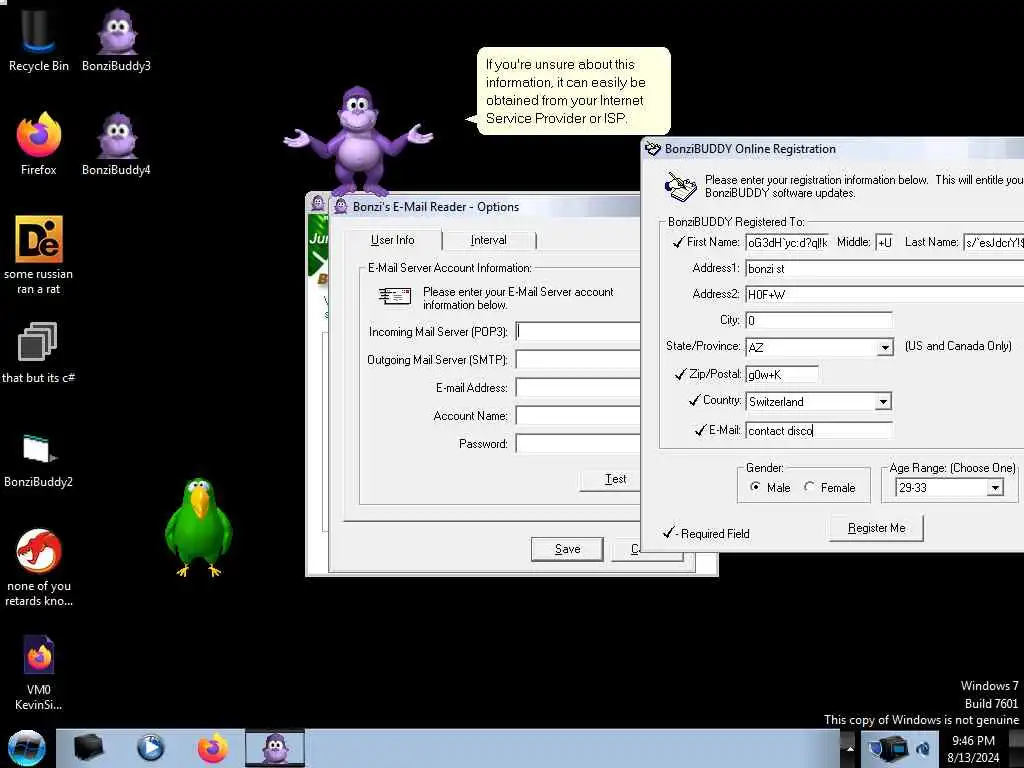The image size is (1024, 768).
Task: Click the taskbar clock showing 9:46 PM
Action: pos(973,749)
